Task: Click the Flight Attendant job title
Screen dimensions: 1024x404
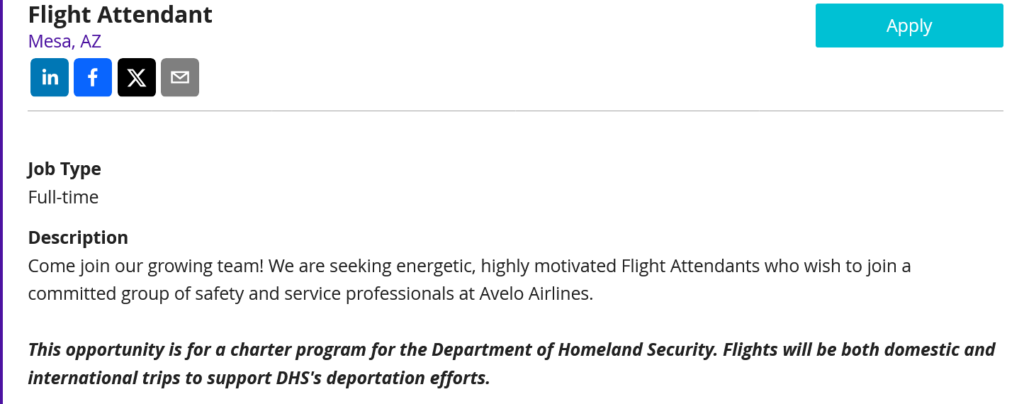Action: pyautogui.click(x=120, y=14)
